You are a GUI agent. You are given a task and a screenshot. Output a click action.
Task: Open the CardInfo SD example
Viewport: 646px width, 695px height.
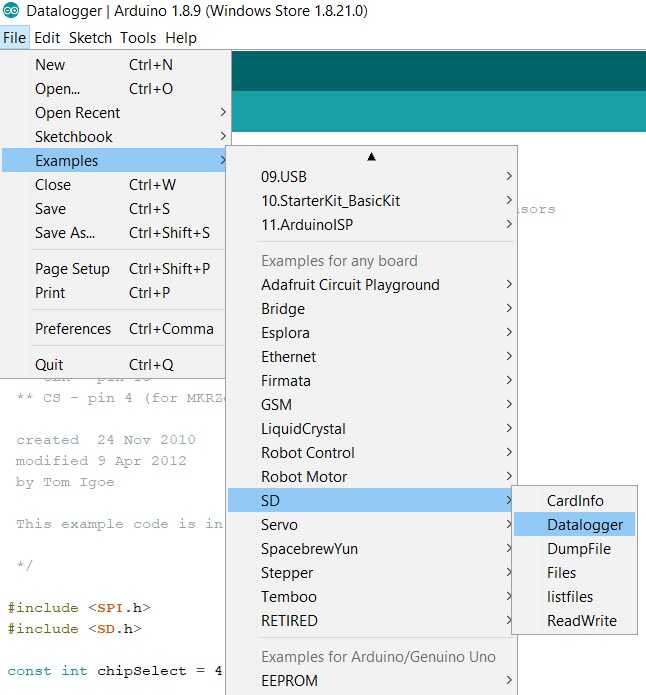[575, 501]
